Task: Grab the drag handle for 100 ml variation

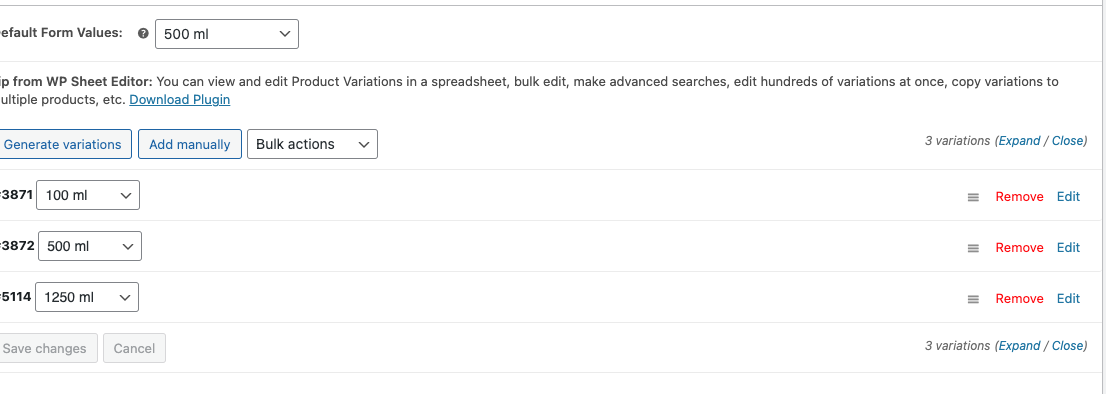Action: [973, 197]
